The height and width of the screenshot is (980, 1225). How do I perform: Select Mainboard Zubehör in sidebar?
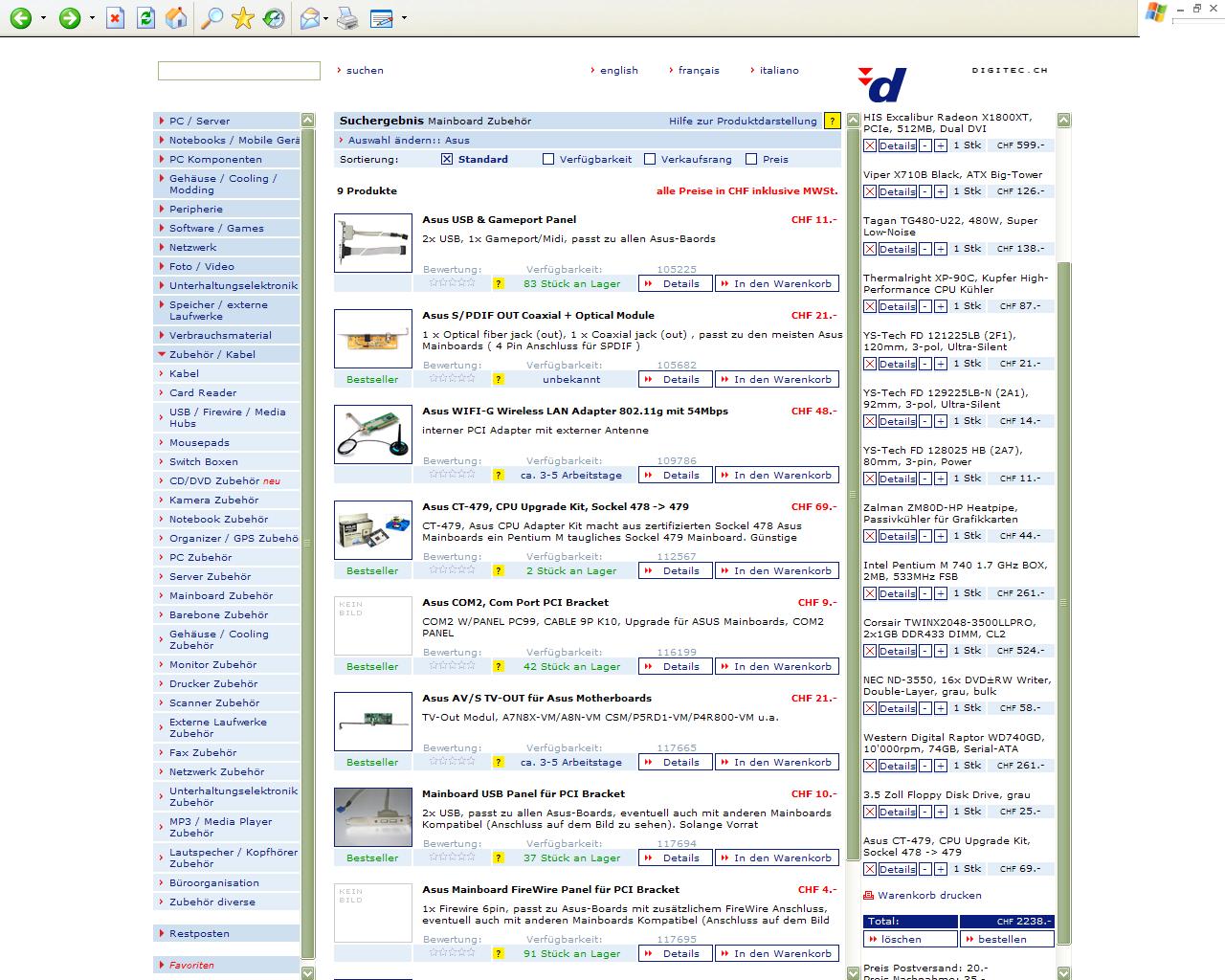tap(220, 595)
